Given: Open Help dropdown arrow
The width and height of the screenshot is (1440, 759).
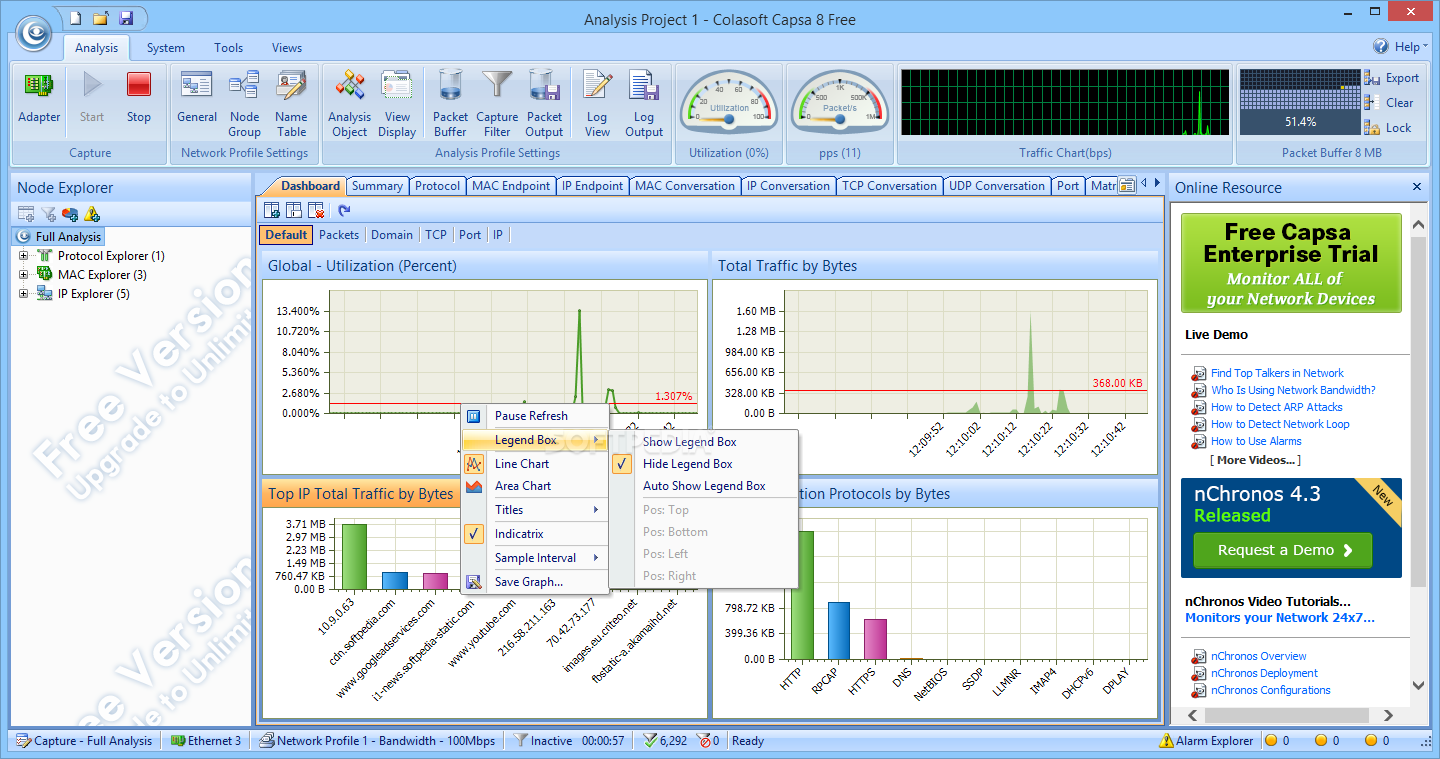Looking at the screenshot, I should click(1427, 47).
